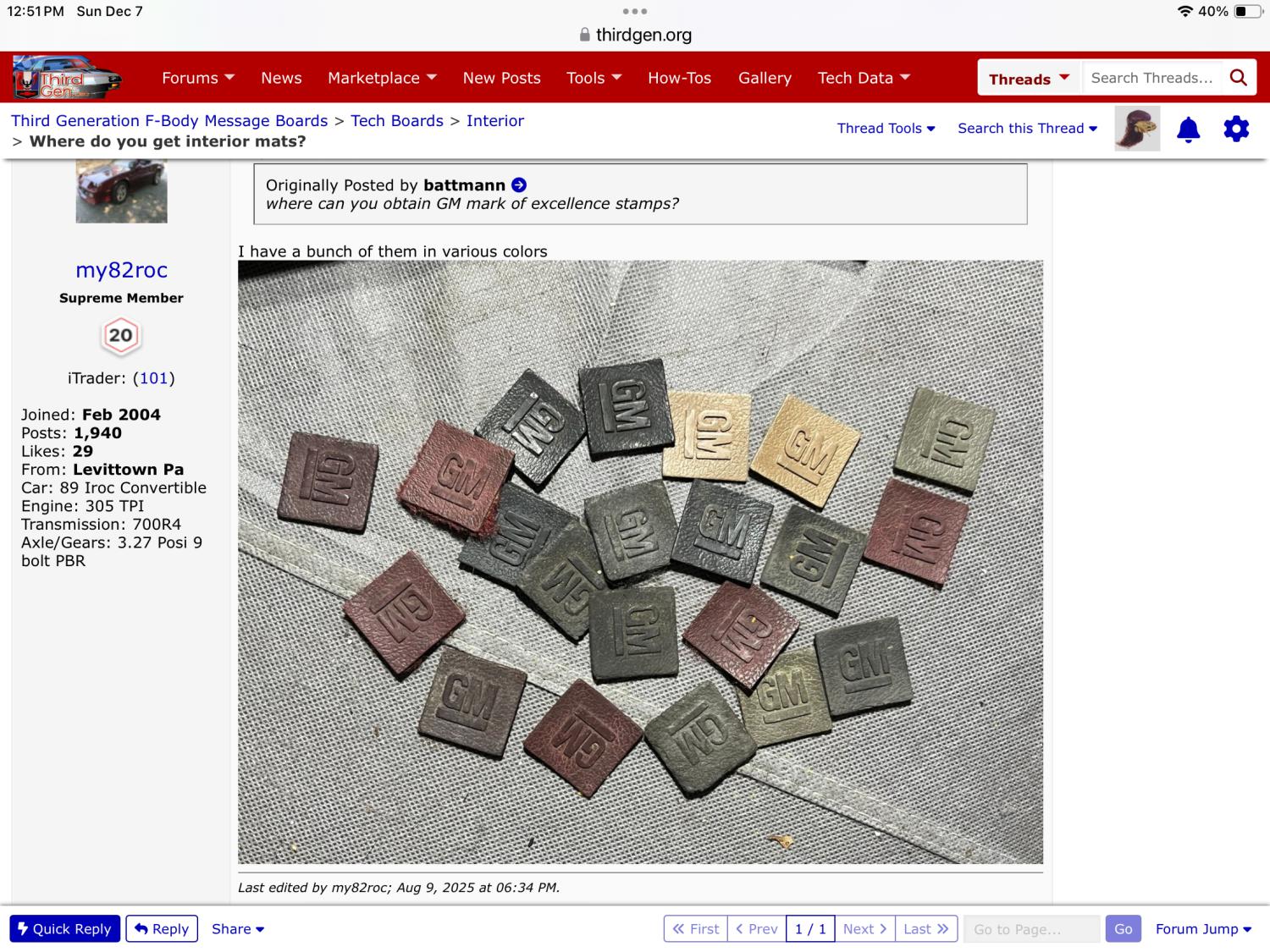The width and height of the screenshot is (1270, 952).
Task: Expand the Forums dropdown menu
Action: [x=197, y=78]
